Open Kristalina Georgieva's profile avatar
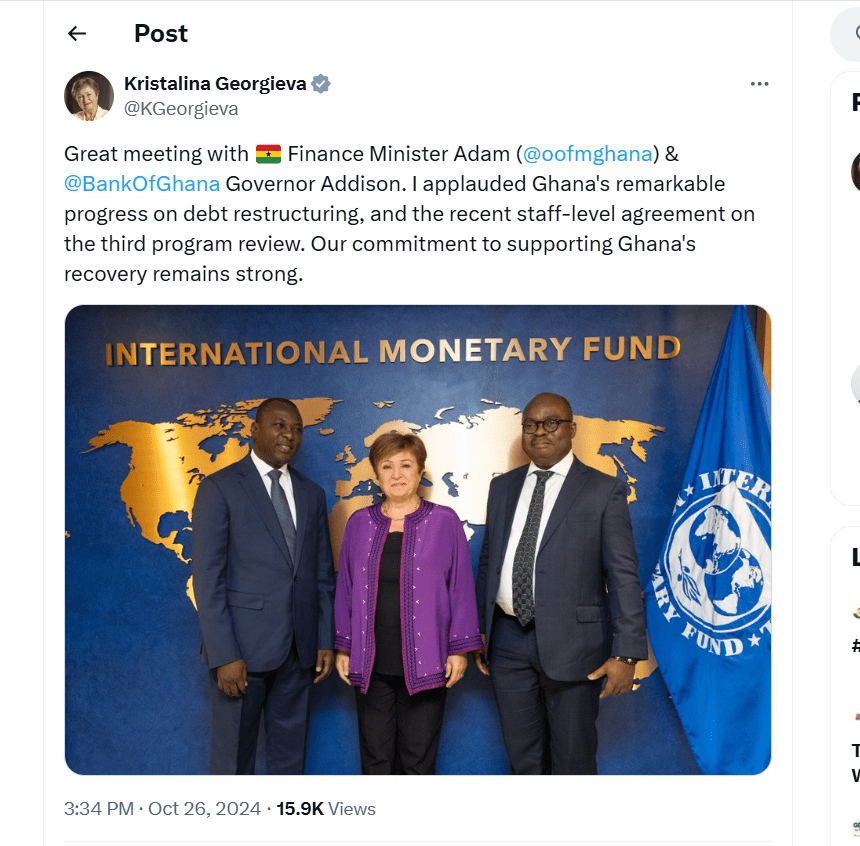This screenshot has width=860, height=846. pyautogui.click(x=89, y=96)
